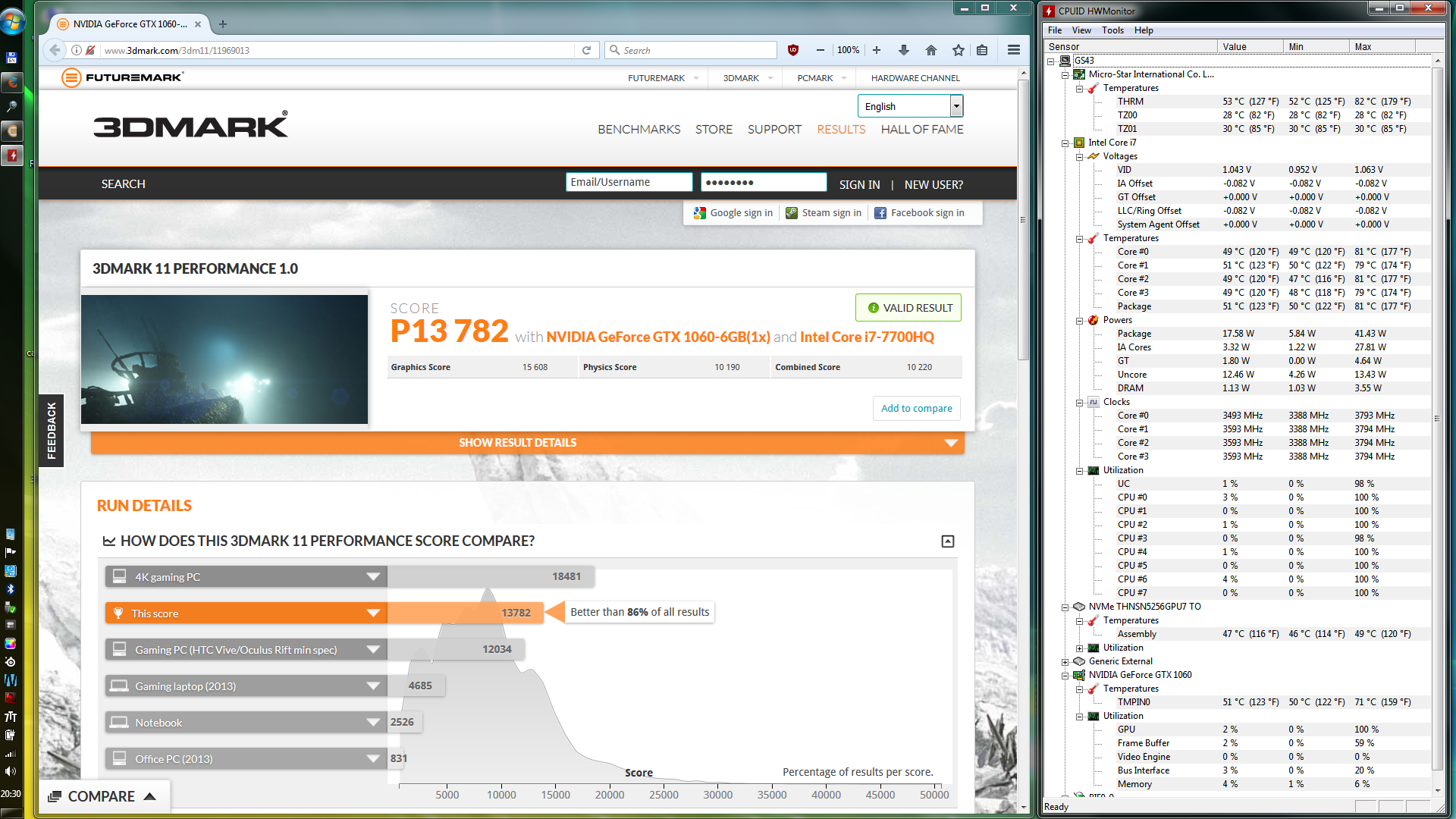Image resolution: width=1456 pixels, height=819 pixels.
Task: Open a new browser tab
Action: (x=222, y=24)
